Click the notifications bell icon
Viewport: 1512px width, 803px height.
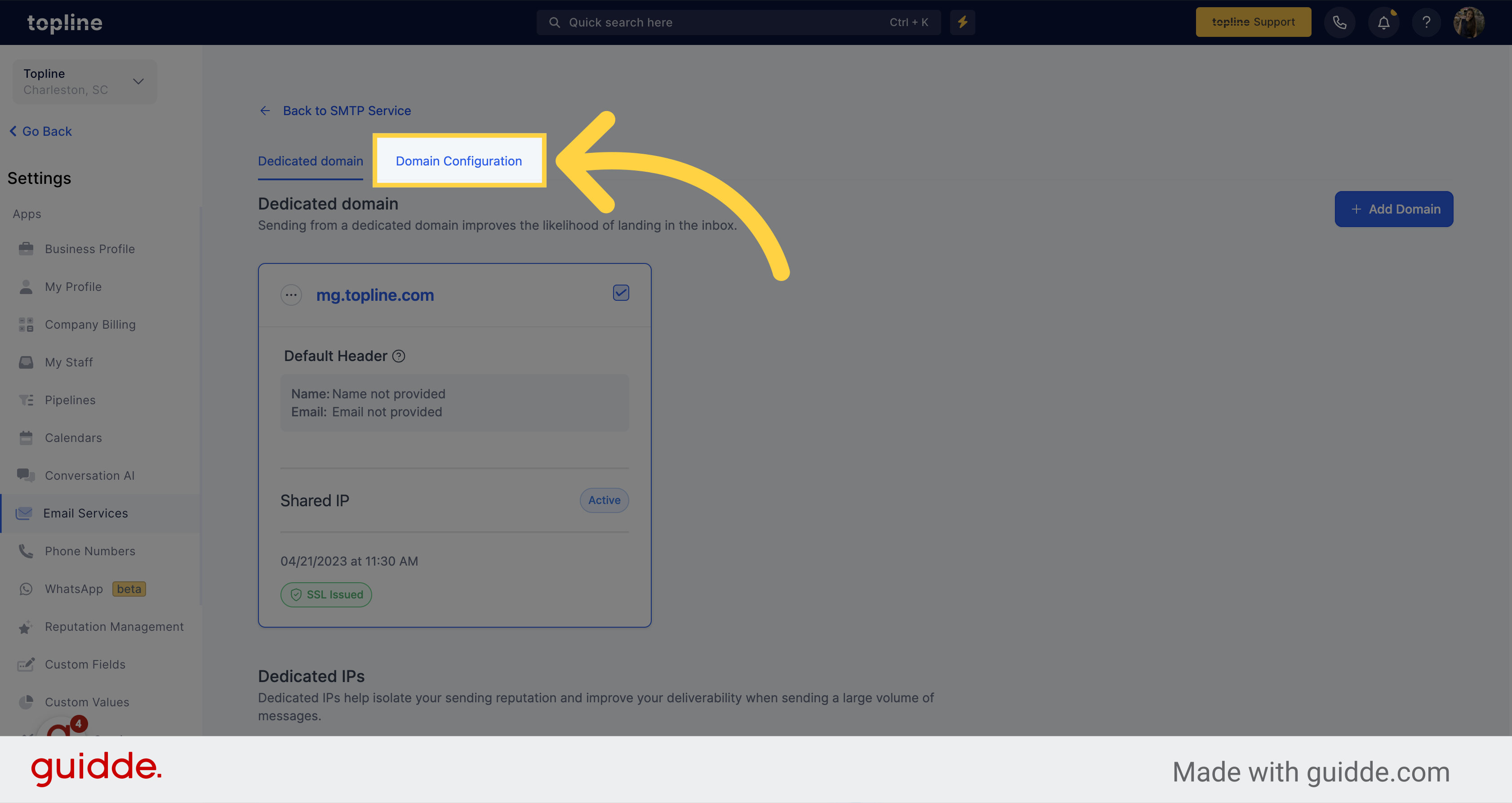pyautogui.click(x=1384, y=22)
